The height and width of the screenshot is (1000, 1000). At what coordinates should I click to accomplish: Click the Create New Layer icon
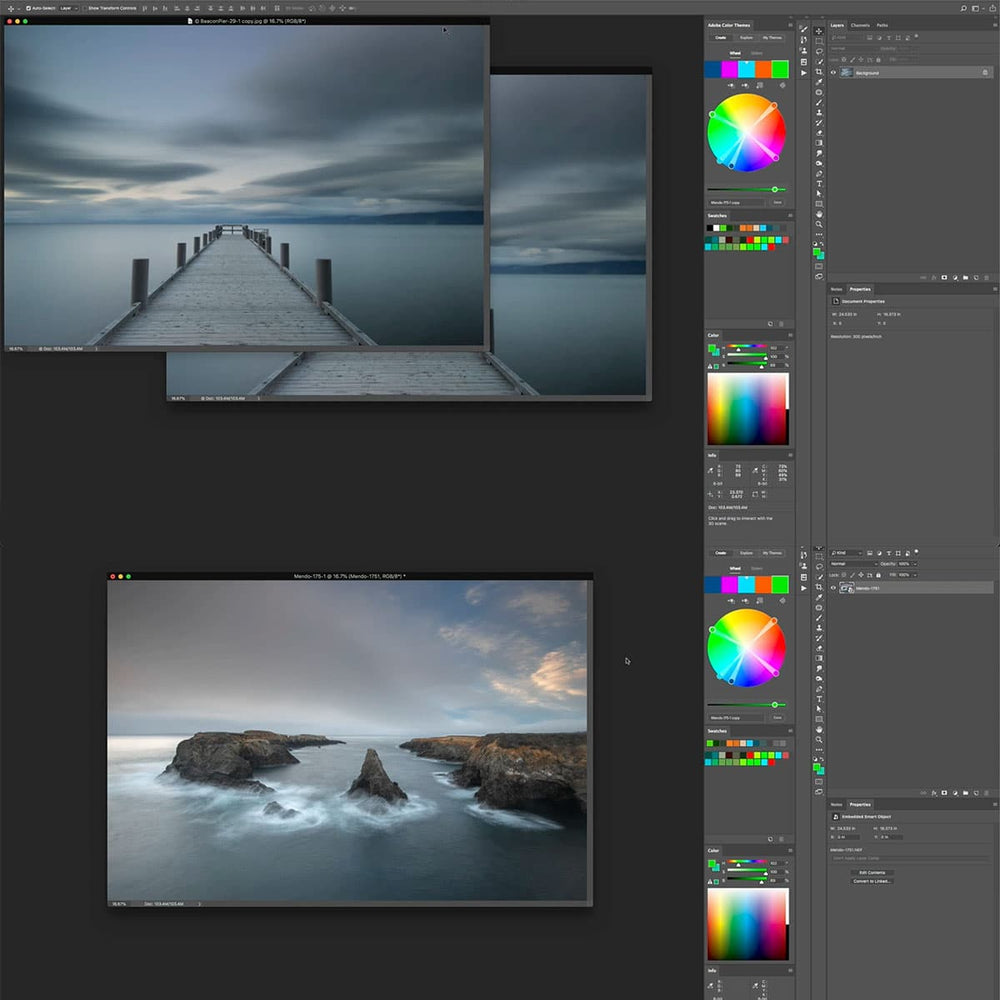coord(976,277)
